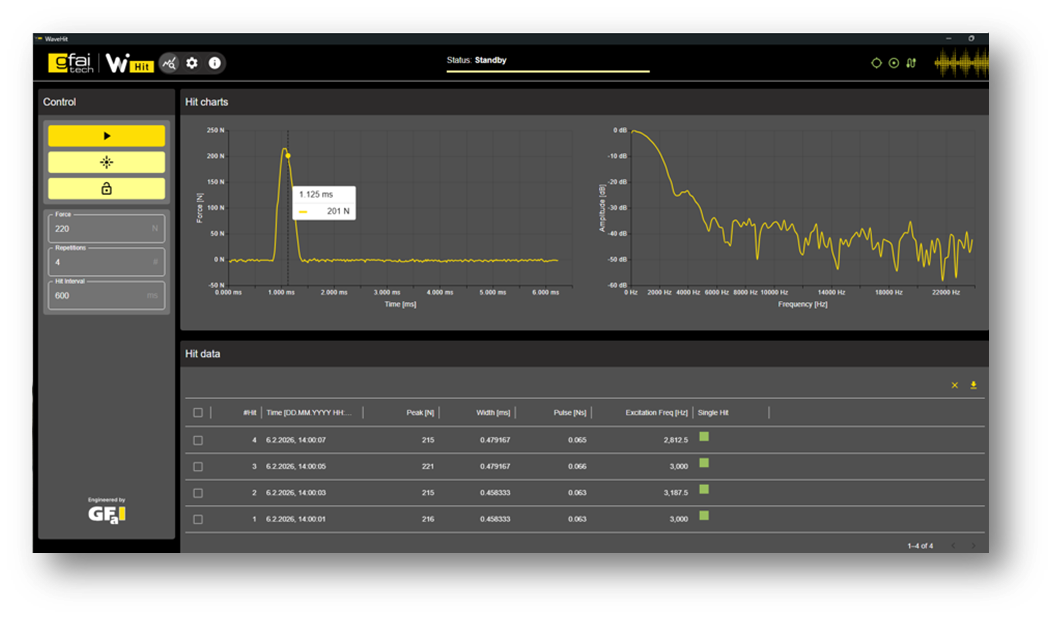
Task: Click the Hit data panel title
Action: click(202, 354)
